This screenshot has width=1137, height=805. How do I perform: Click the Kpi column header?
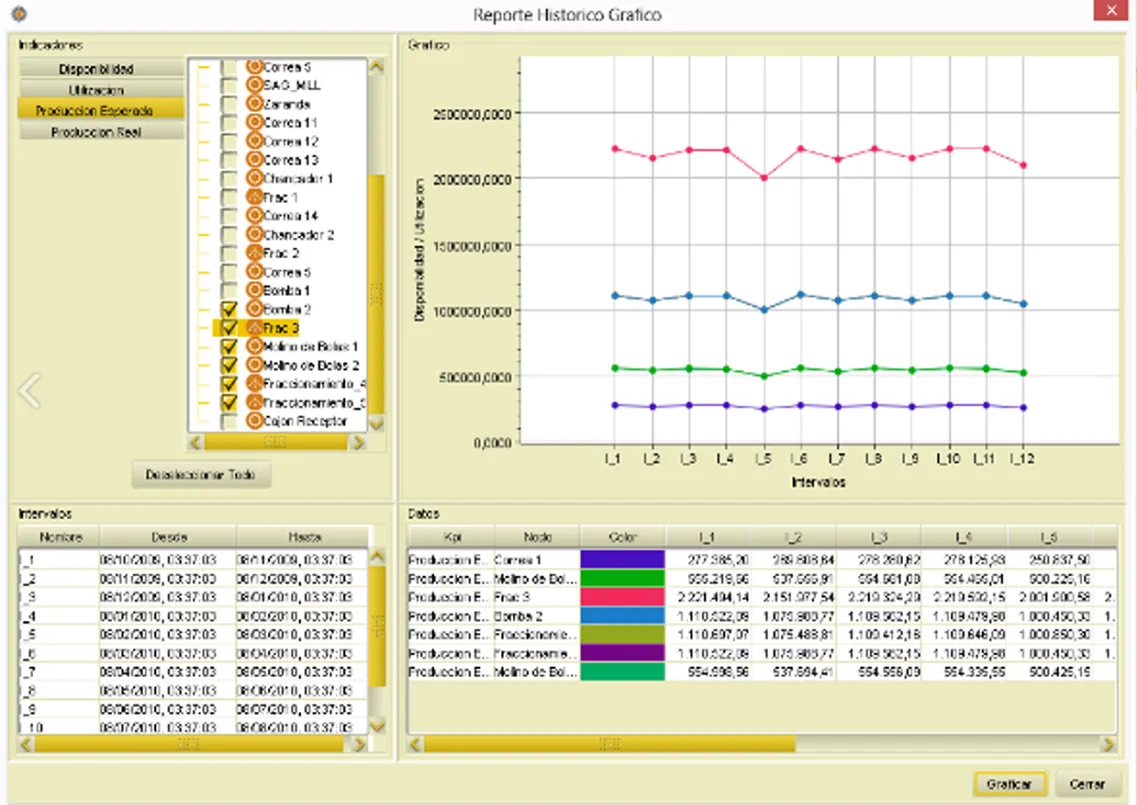coord(451,537)
